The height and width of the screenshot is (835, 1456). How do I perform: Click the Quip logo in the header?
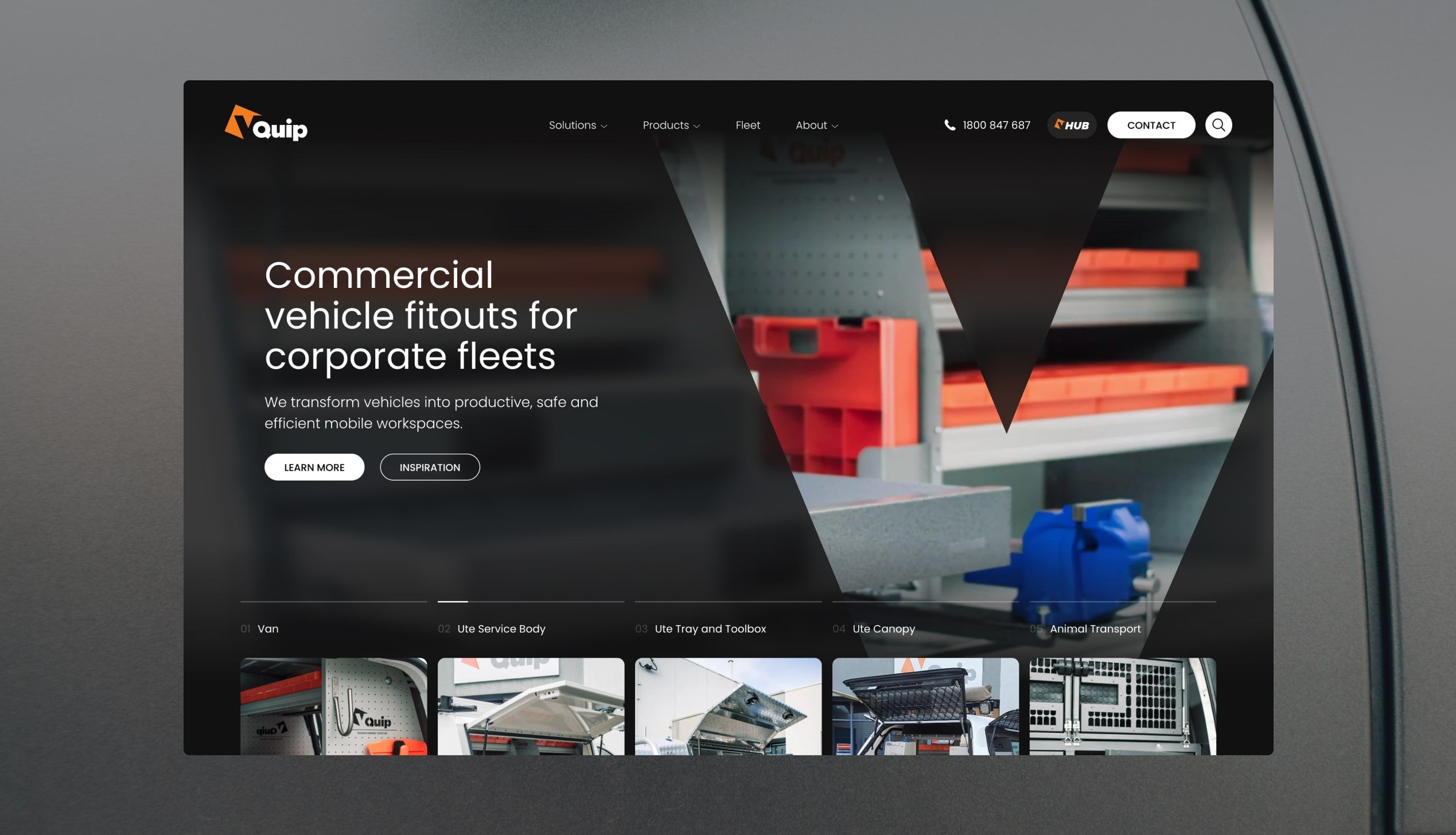click(266, 125)
